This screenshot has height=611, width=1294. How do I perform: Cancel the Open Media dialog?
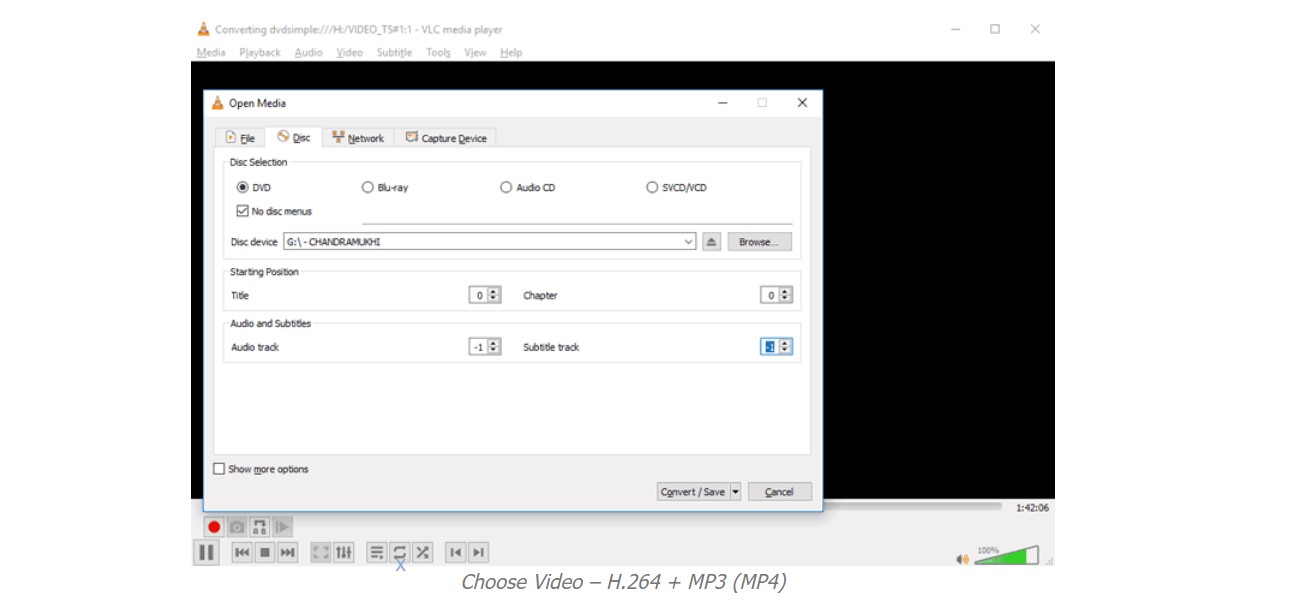(x=779, y=492)
